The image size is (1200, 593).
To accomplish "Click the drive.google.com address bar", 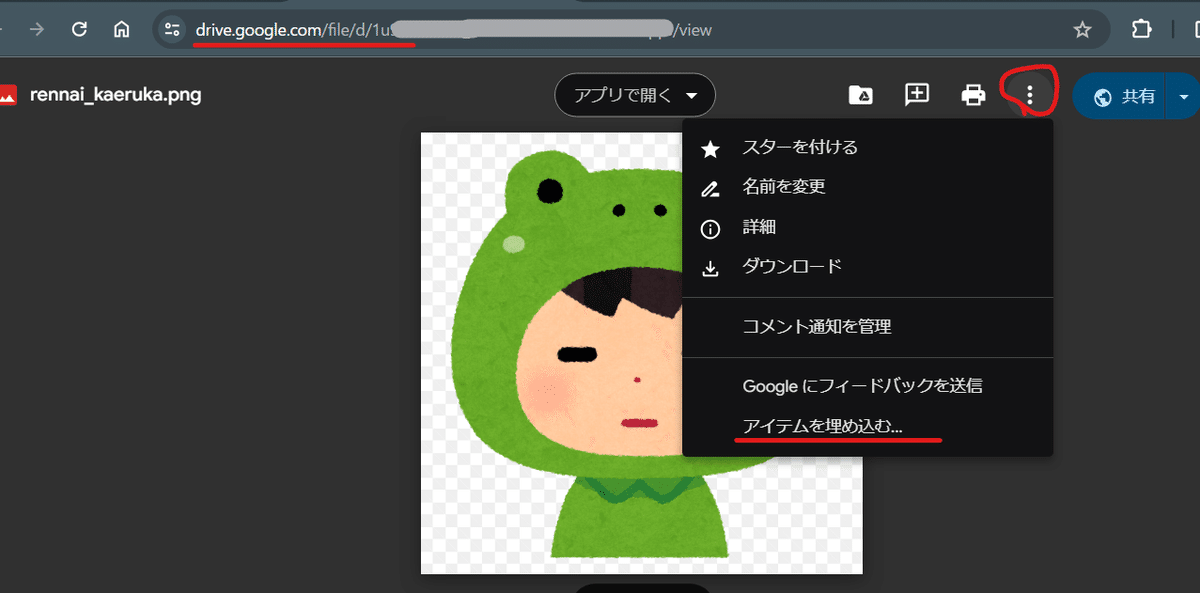I will tap(630, 30).
